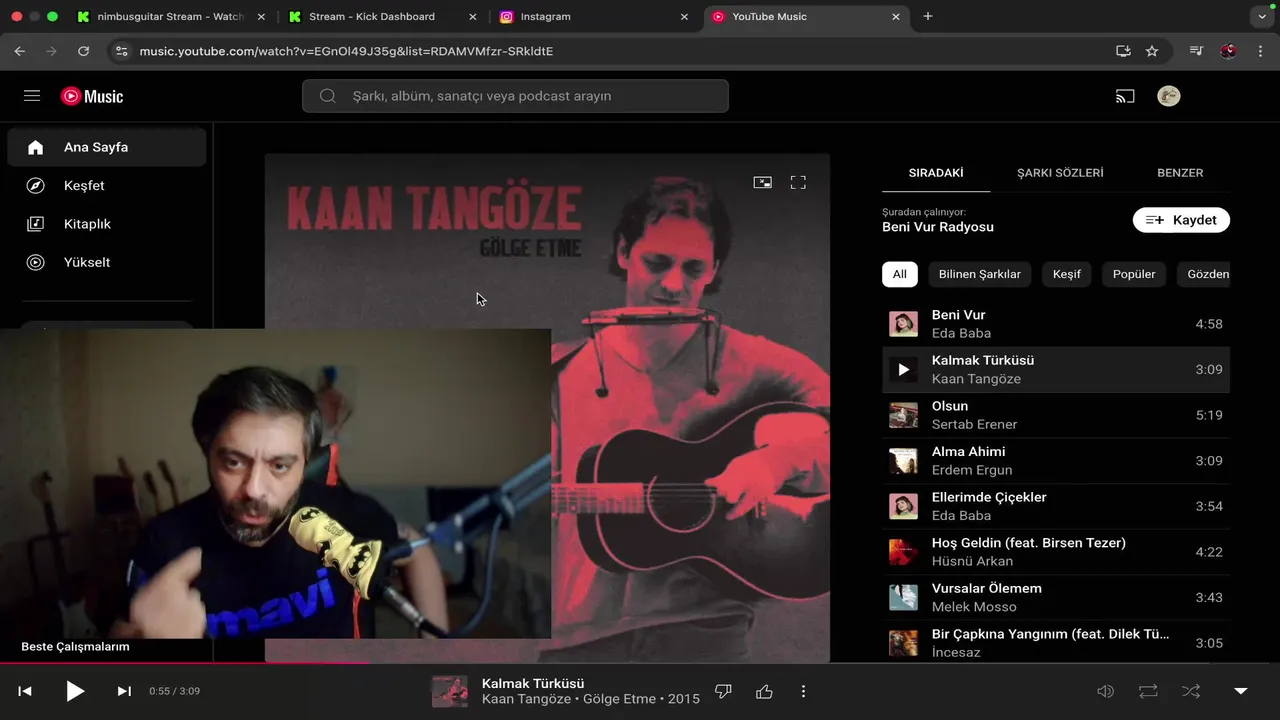Open Keşfet in sidebar
The image size is (1280, 720).
[107, 186]
